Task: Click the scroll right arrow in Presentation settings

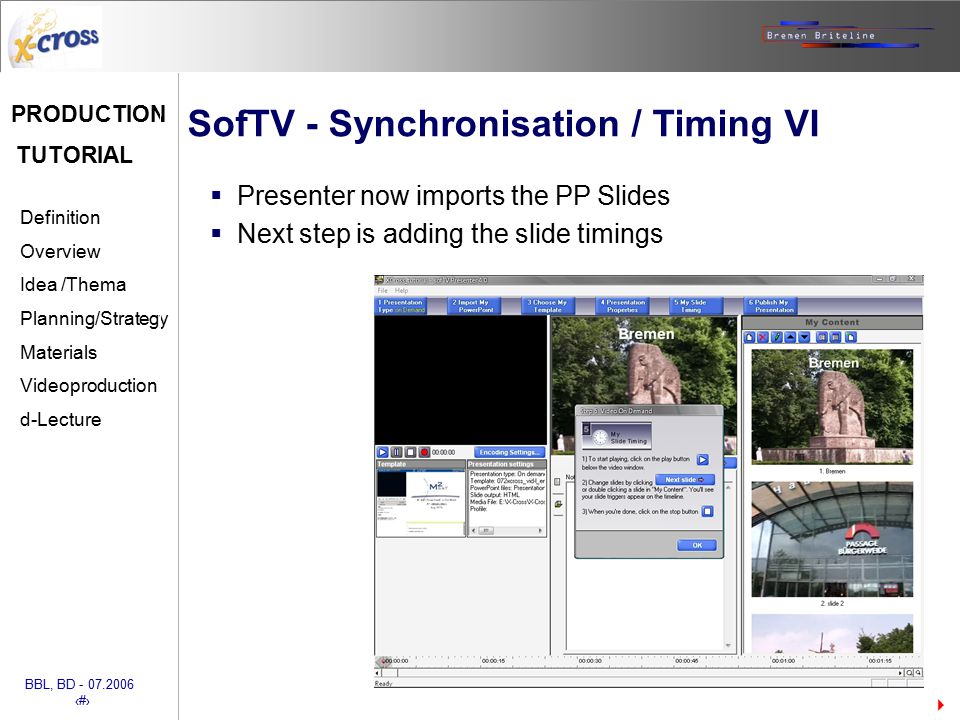Action: [540, 531]
